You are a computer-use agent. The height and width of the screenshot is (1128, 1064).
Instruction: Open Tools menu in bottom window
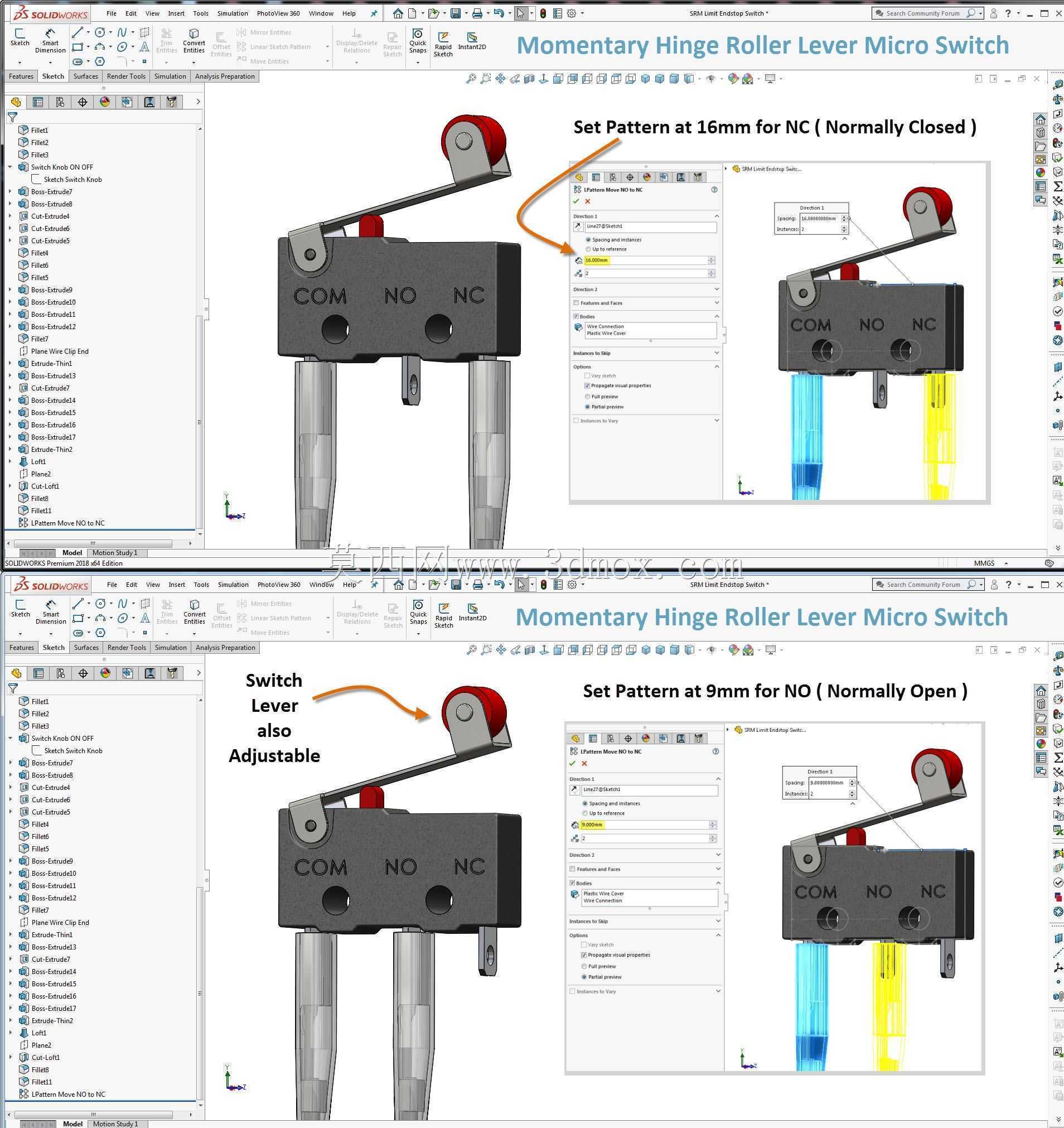pyautogui.click(x=201, y=585)
